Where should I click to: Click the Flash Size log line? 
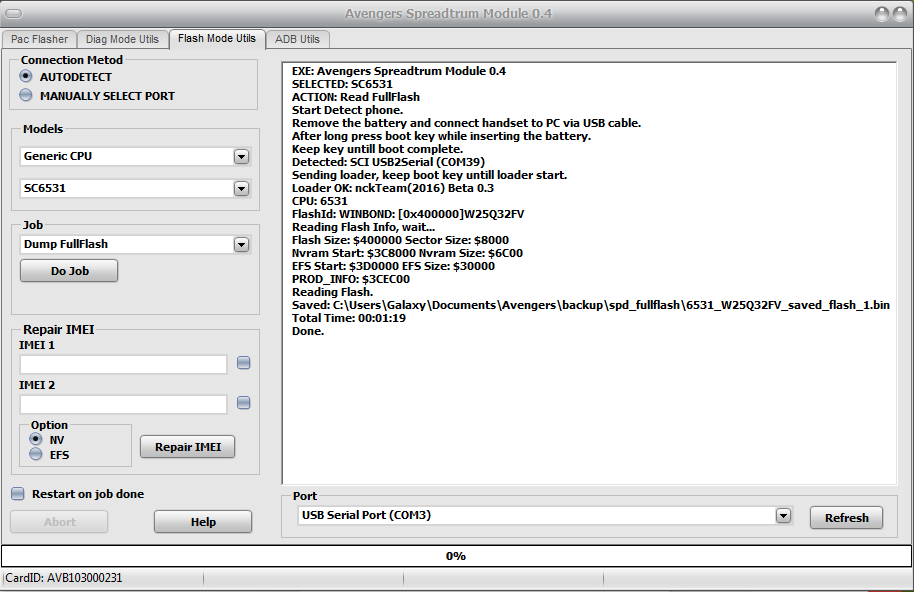[x=400, y=240]
